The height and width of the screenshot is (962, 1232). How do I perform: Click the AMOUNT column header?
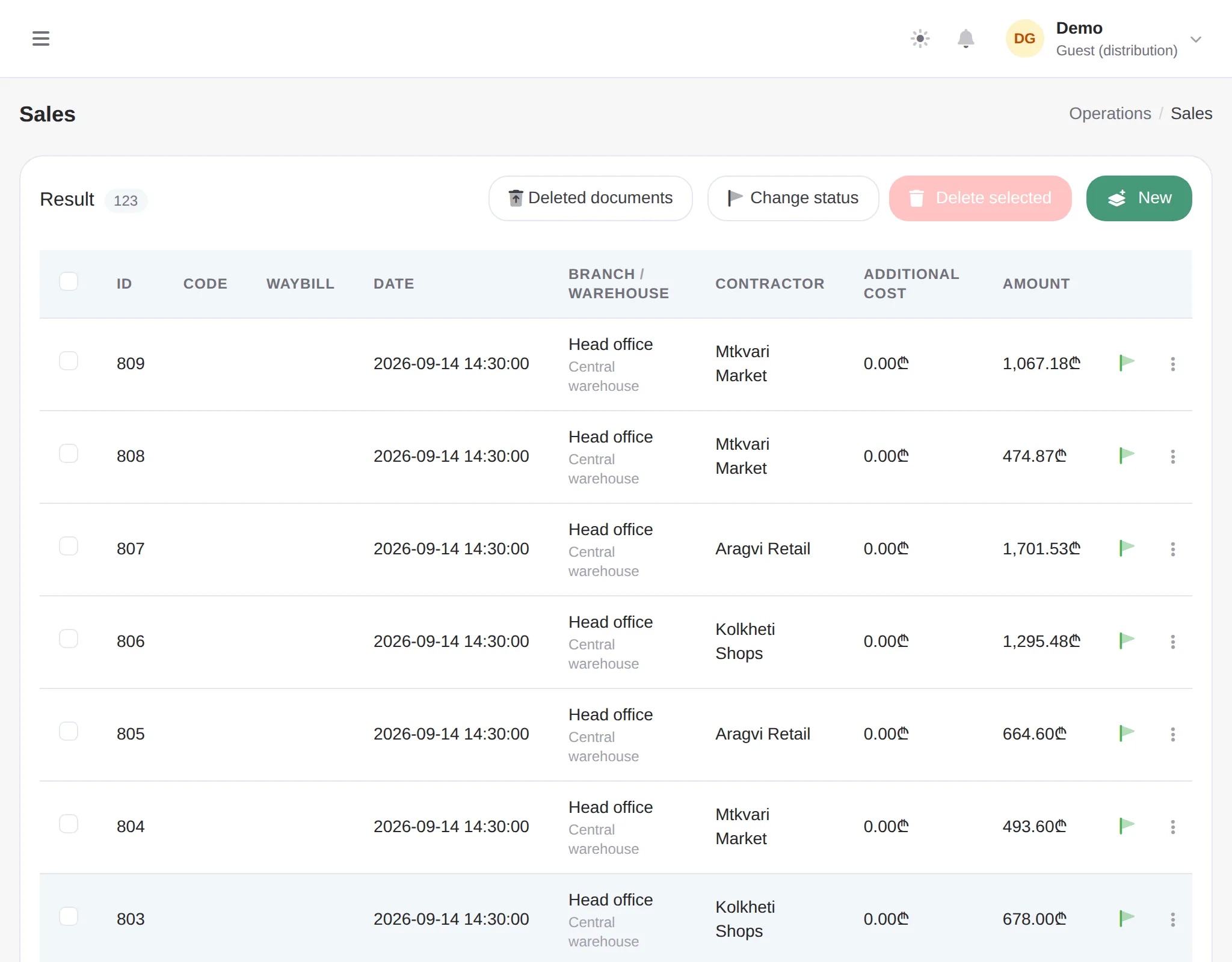click(1036, 284)
